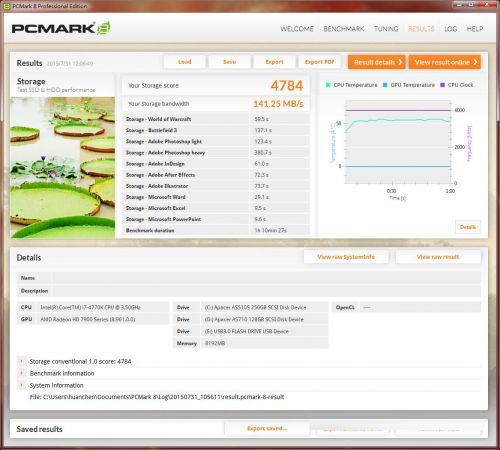Click the PCMark 8 logo

(61, 28)
